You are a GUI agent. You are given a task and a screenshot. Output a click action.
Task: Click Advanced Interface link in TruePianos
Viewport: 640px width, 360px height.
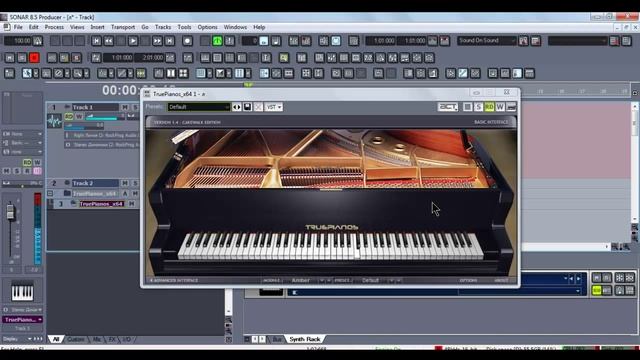tap(174, 280)
